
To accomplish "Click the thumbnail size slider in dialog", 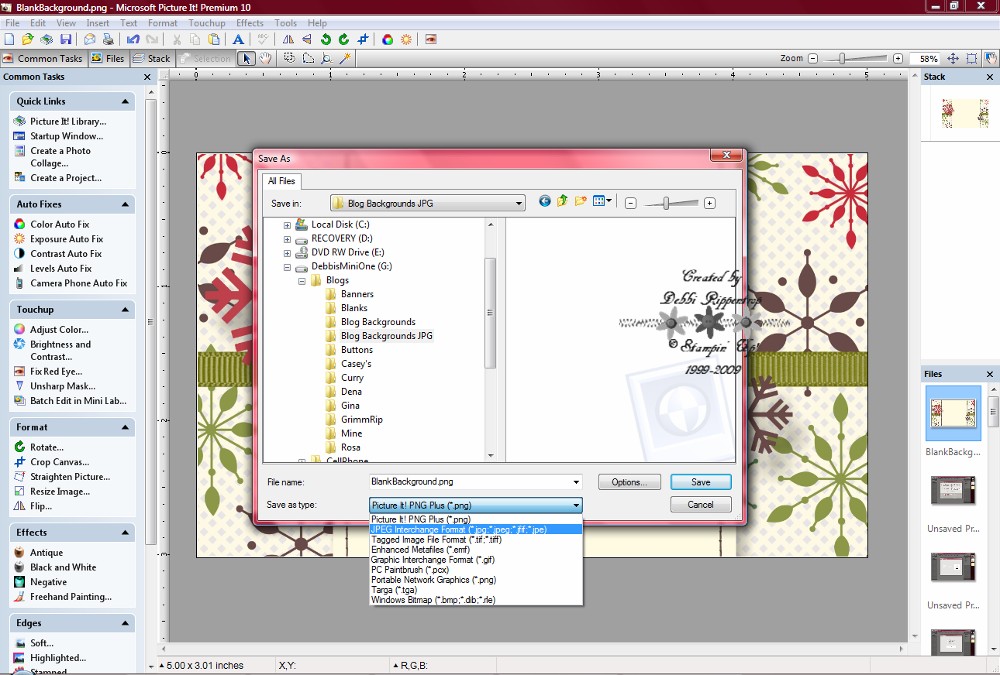I will click(666, 204).
